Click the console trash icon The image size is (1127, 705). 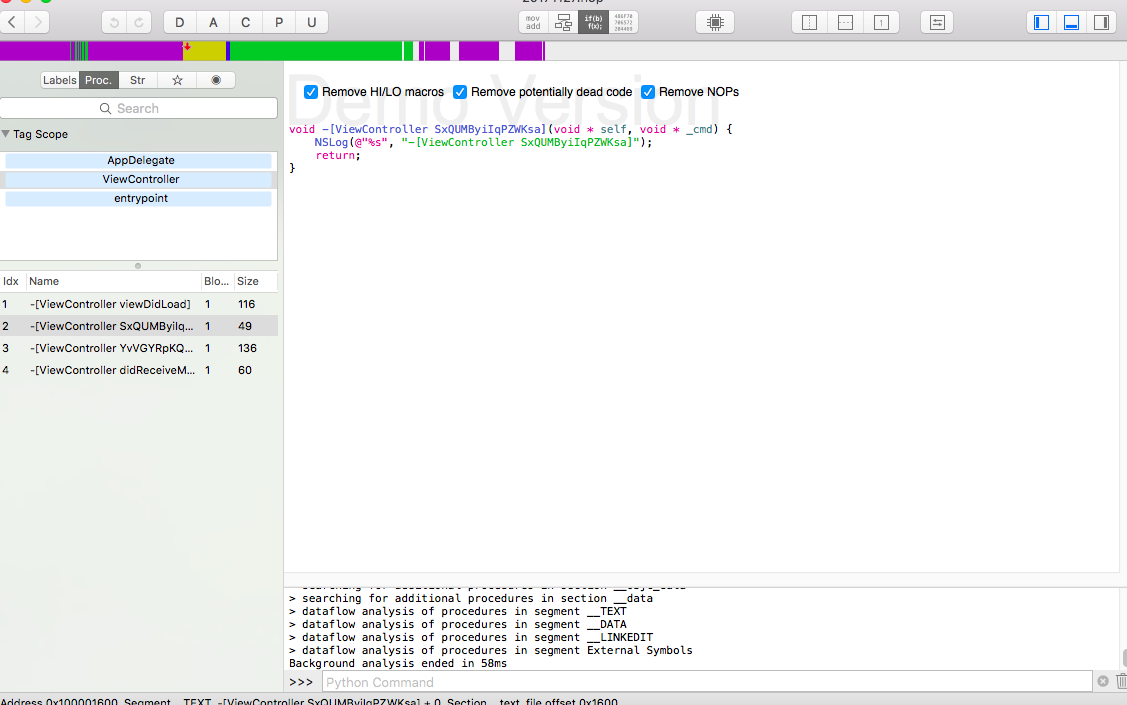pyautogui.click(x=1121, y=681)
